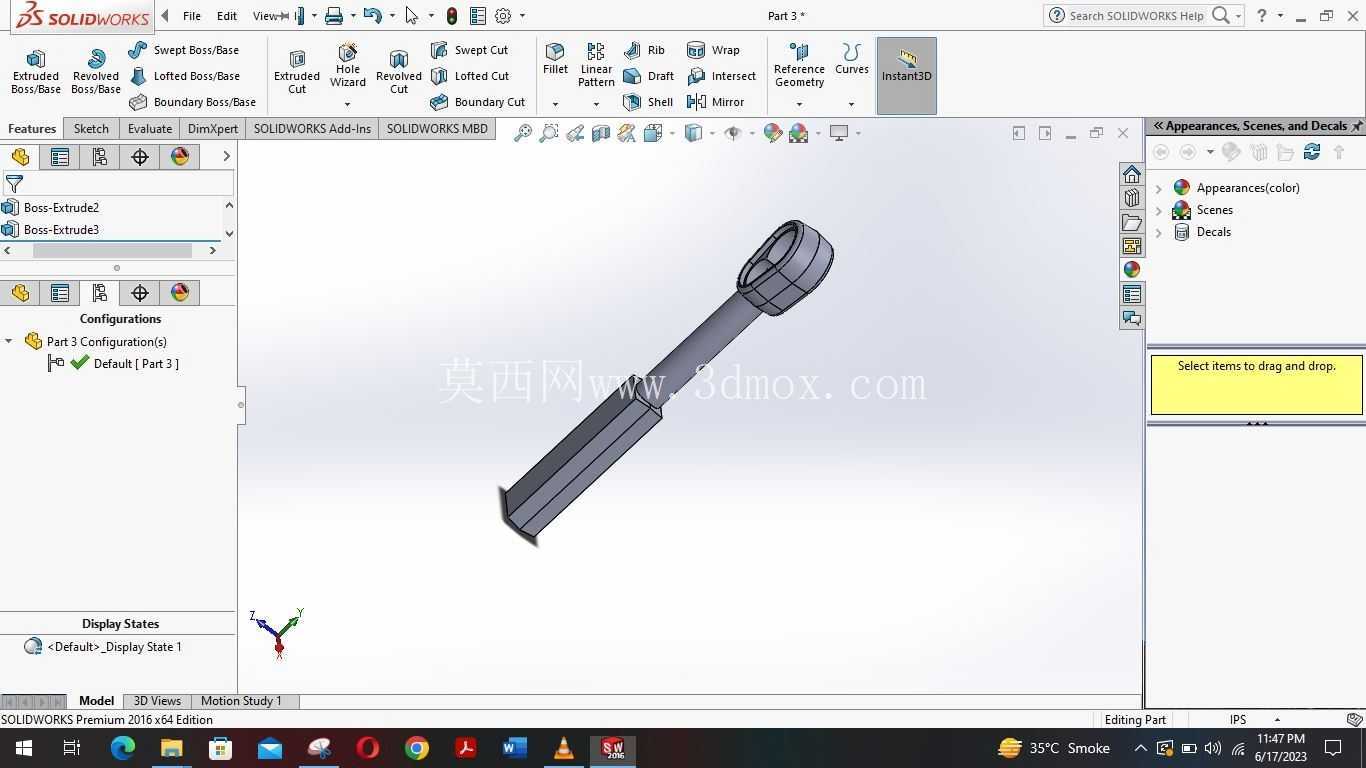Open Hide/Show Items dropdown arrow

[752, 133]
